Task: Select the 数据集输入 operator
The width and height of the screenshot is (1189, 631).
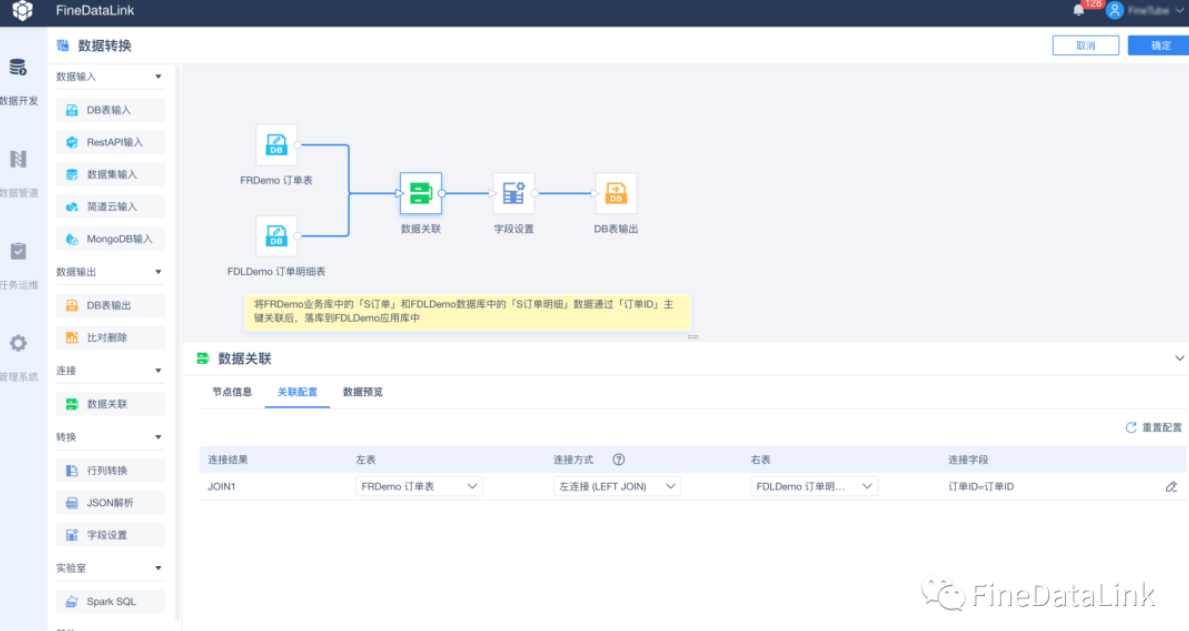Action: point(110,174)
